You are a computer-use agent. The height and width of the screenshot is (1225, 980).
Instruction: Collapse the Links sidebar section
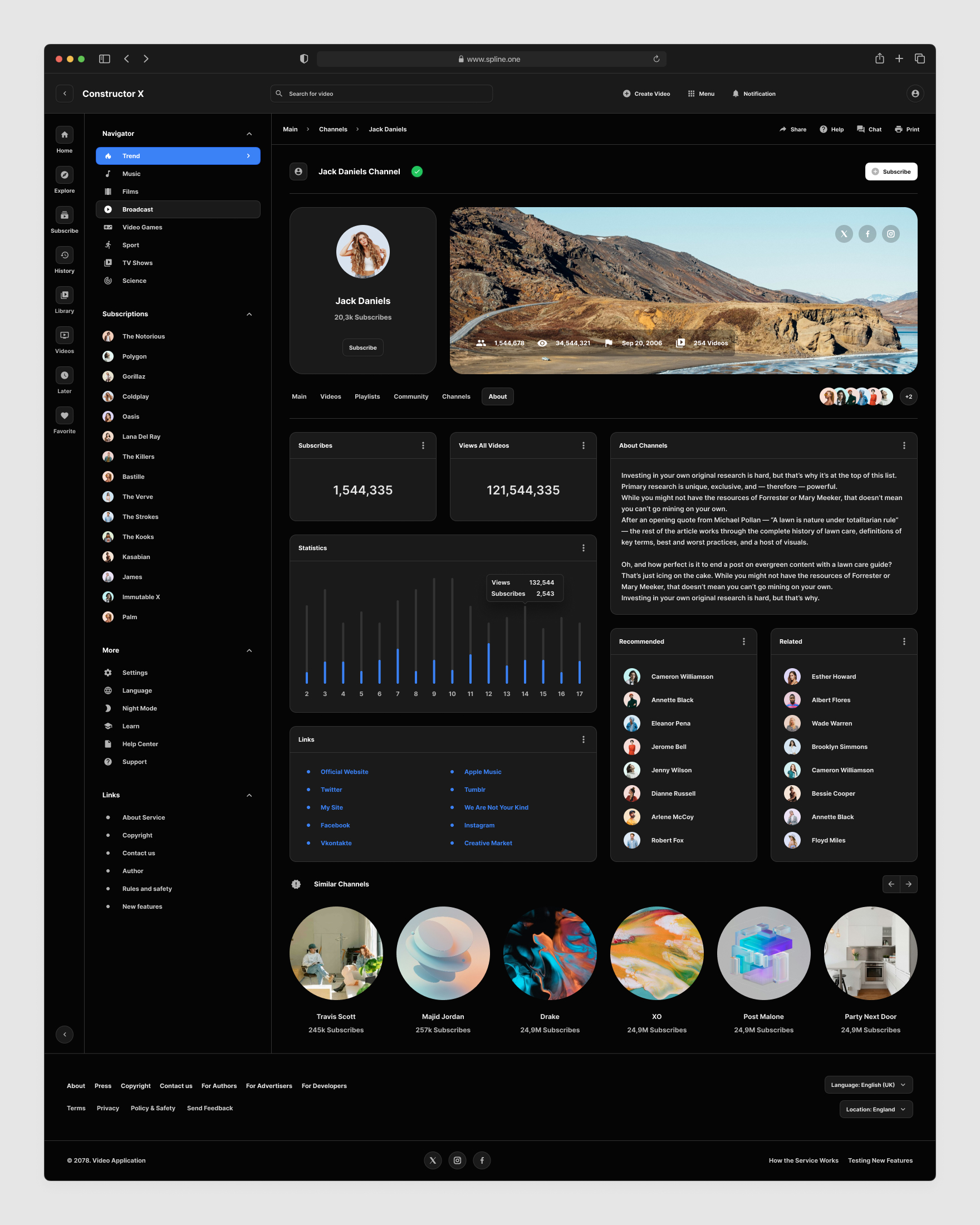coord(249,796)
